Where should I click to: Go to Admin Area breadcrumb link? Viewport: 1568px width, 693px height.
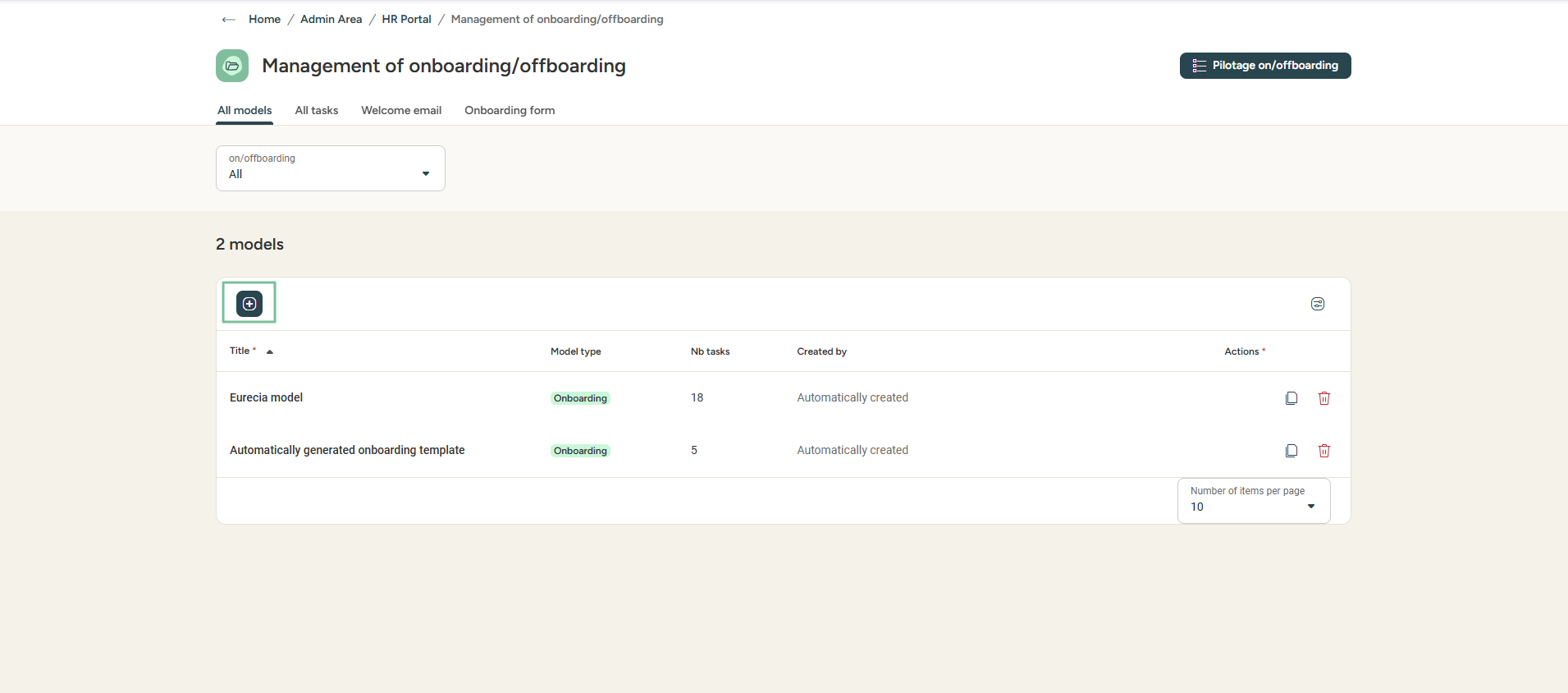[331, 19]
